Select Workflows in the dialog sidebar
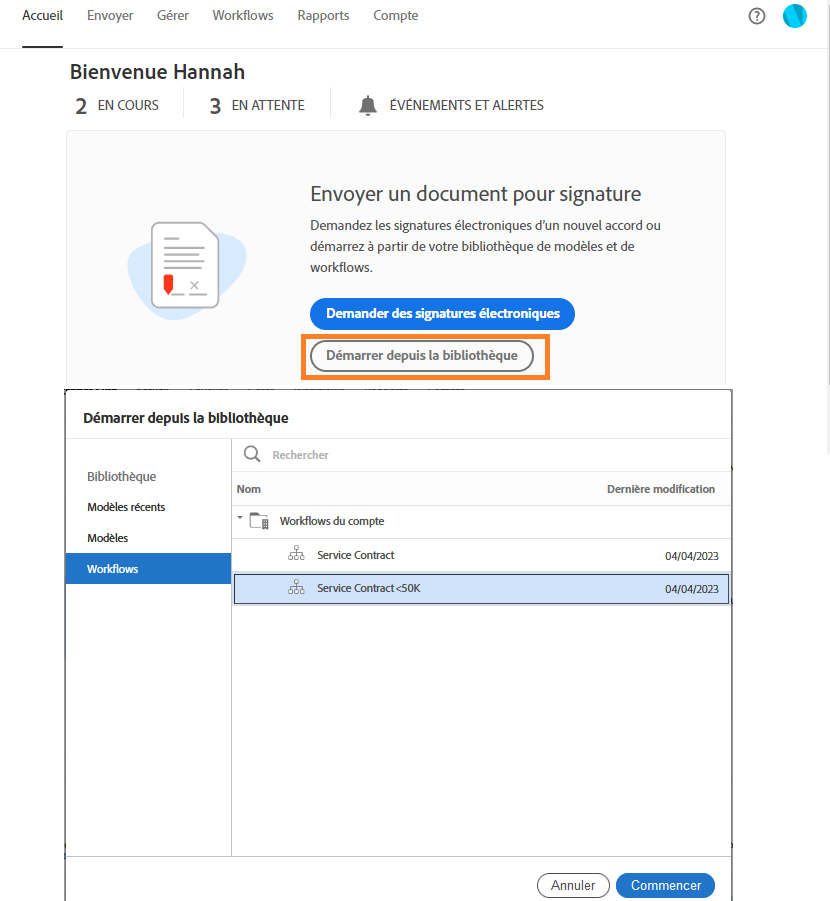The height and width of the screenshot is (901, 830). coord(148,569)
